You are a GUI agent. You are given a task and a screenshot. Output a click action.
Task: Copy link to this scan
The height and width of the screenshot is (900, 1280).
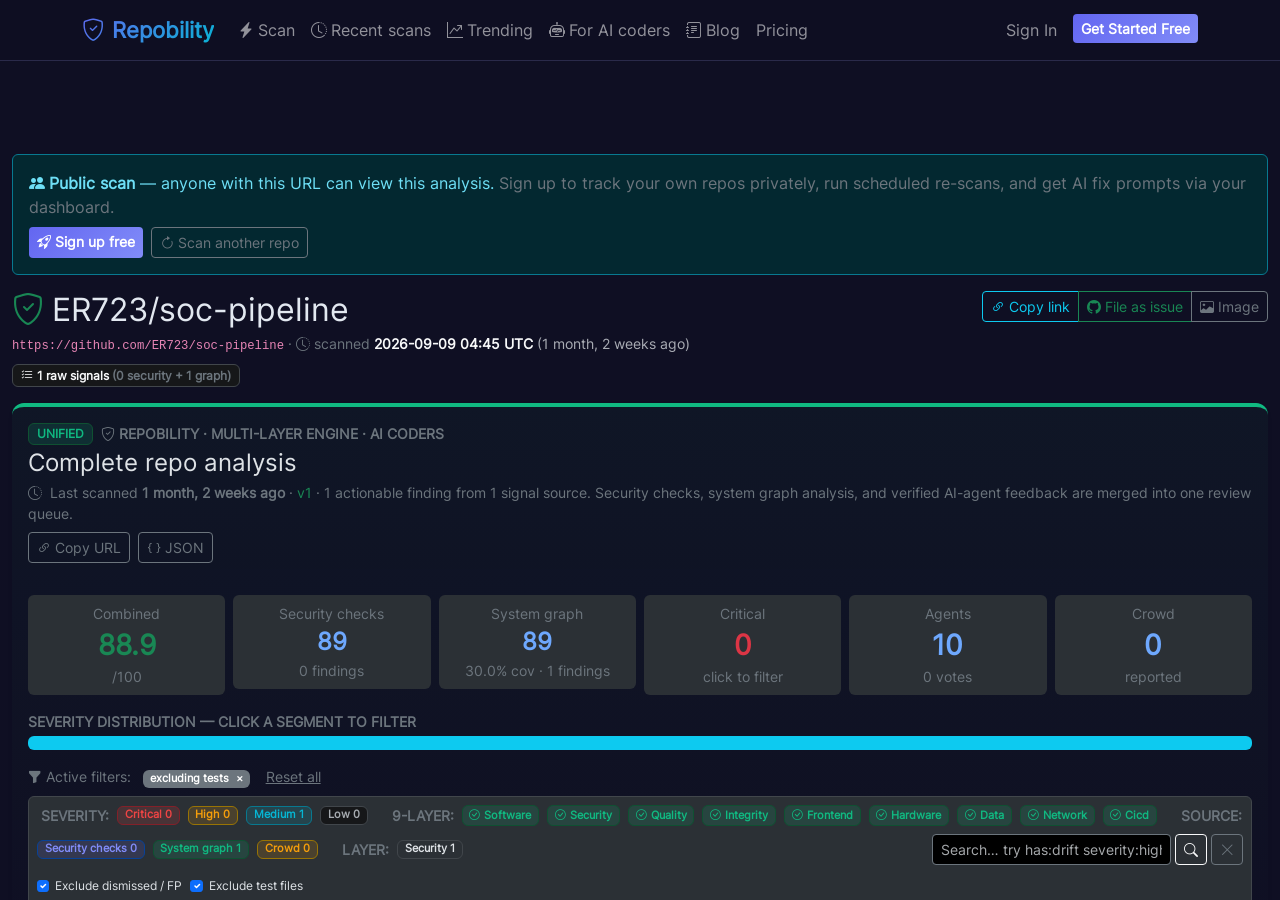(1030, 307)
